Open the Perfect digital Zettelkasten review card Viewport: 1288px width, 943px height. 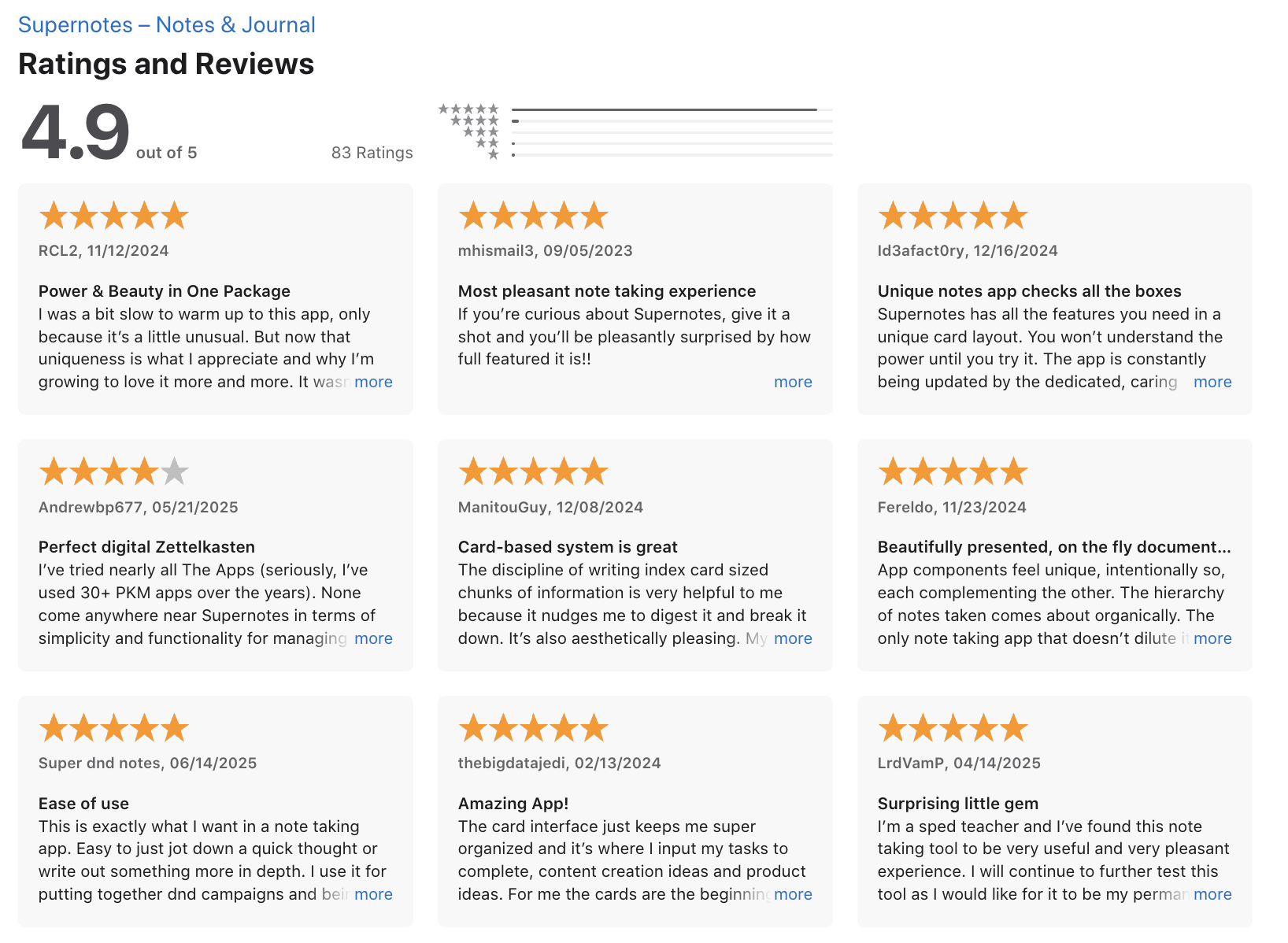(216, 555)
